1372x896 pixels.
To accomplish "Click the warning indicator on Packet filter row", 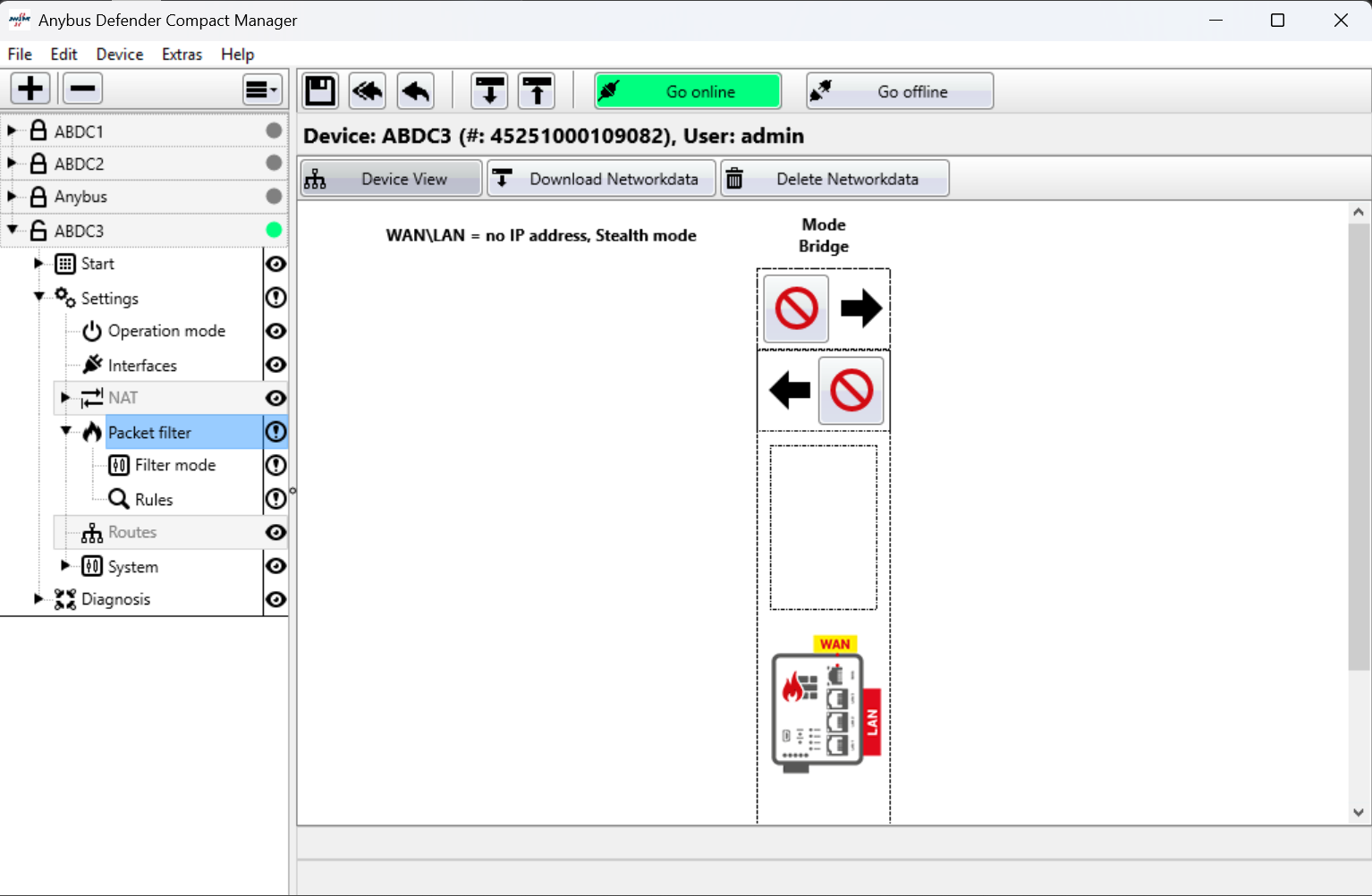I will pos(276,432).
